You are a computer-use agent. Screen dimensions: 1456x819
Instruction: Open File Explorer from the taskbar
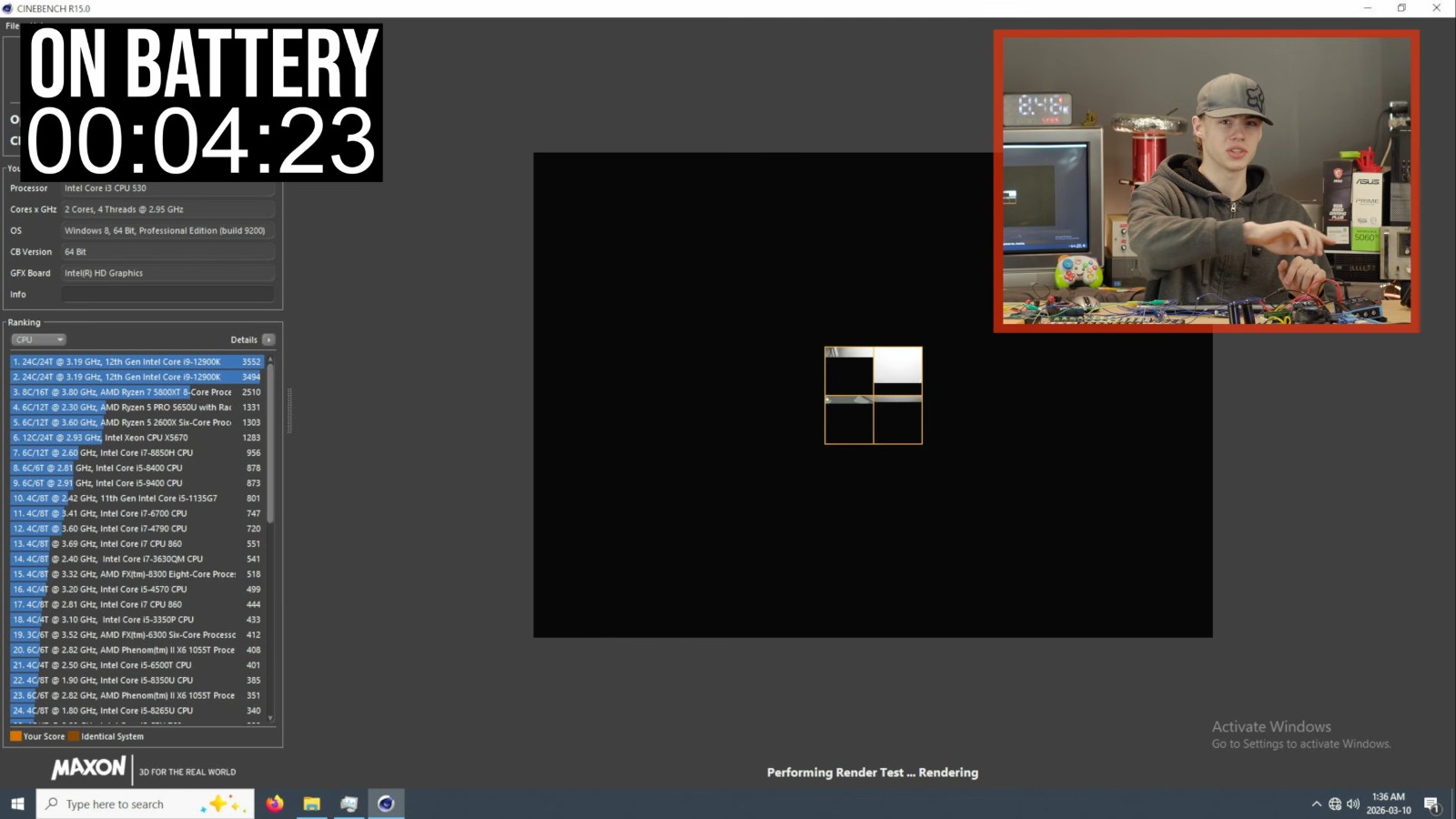312,804
